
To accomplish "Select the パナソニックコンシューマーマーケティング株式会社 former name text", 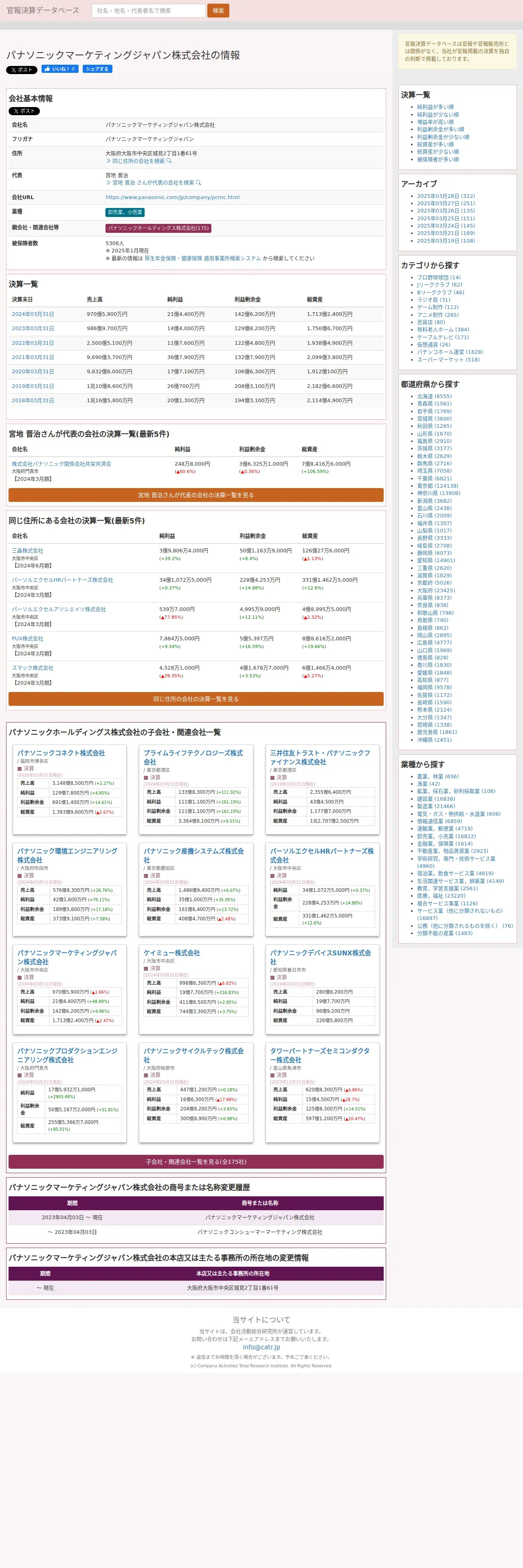I will point(260,1232).
